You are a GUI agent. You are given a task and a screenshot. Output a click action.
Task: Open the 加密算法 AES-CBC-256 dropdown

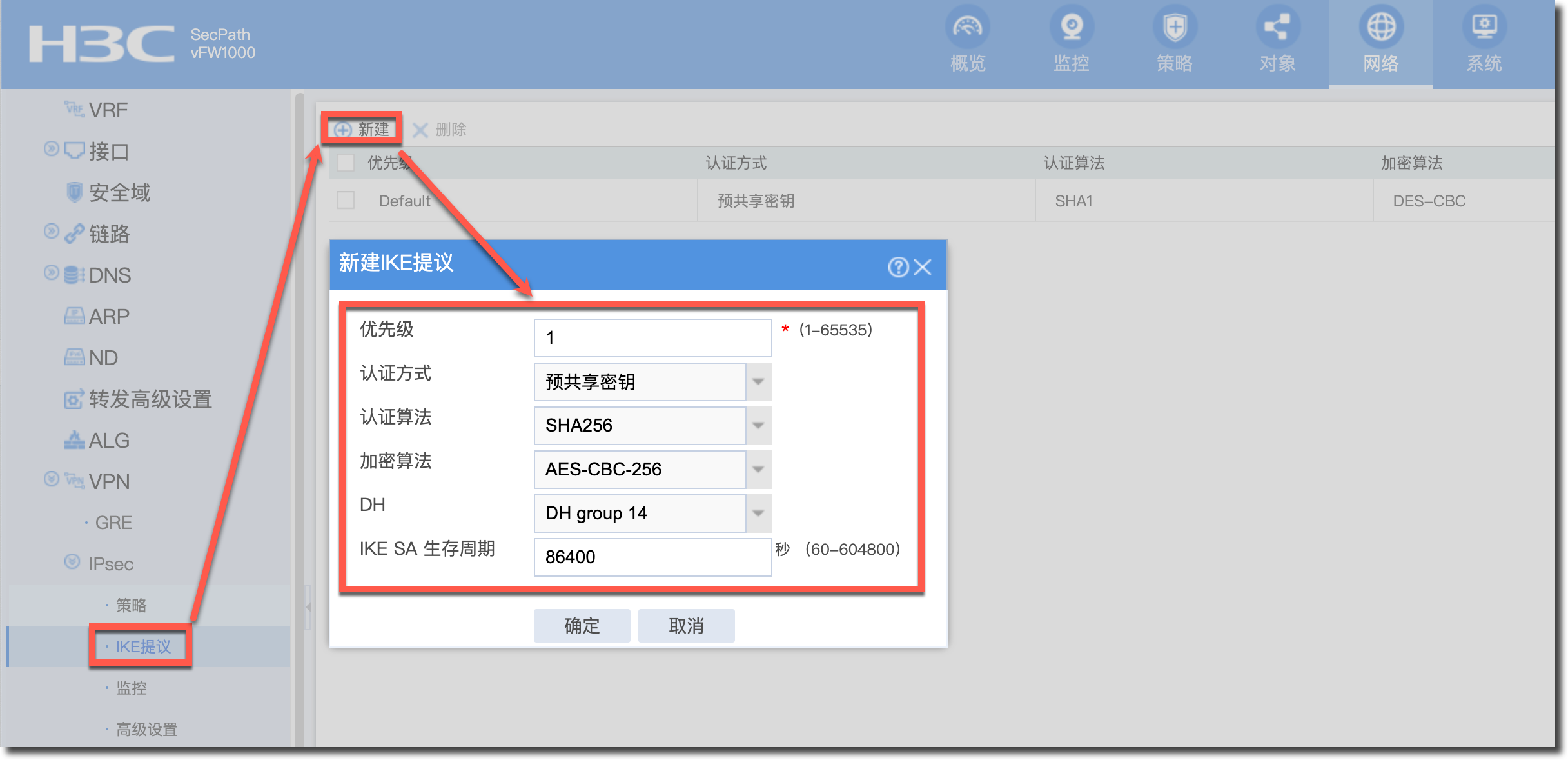click(x=758, y=470)
